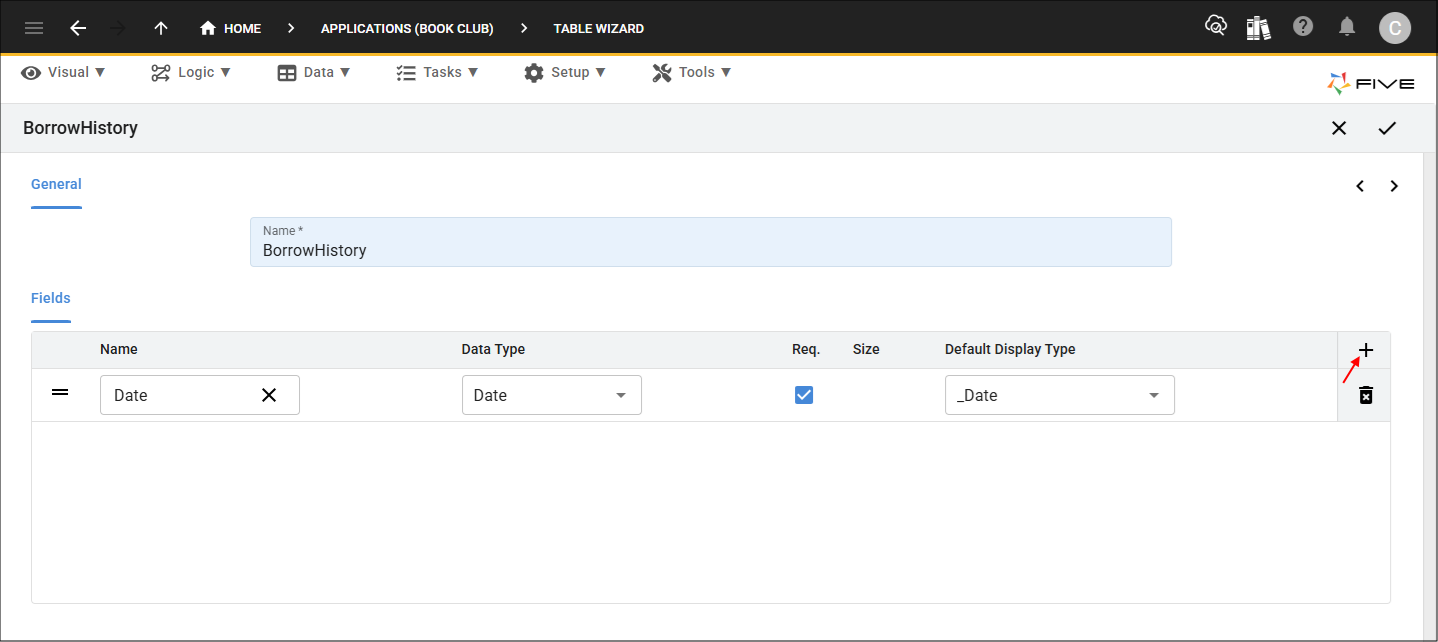1438x642 pixels.
Task: Click the up arrow navigation icon
Action: [x=161, y=28]
